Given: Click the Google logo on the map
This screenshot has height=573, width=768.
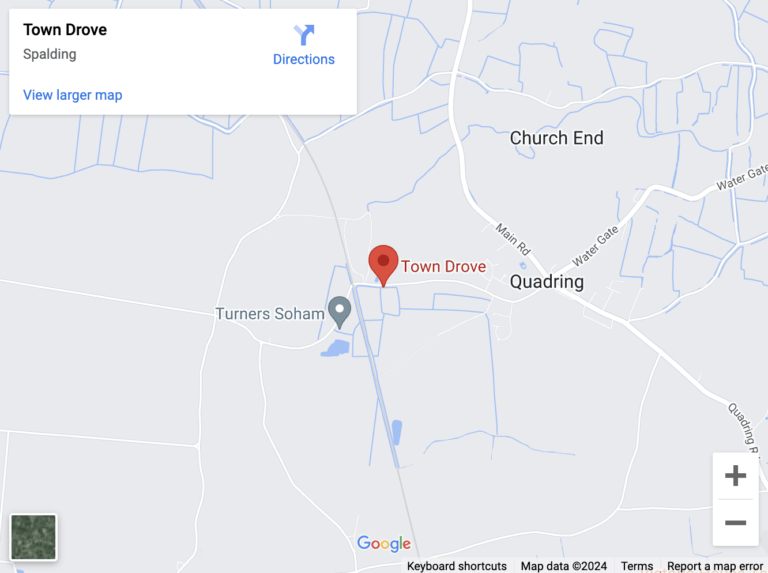Looking at the screenshot, I should tap(384, 544).
